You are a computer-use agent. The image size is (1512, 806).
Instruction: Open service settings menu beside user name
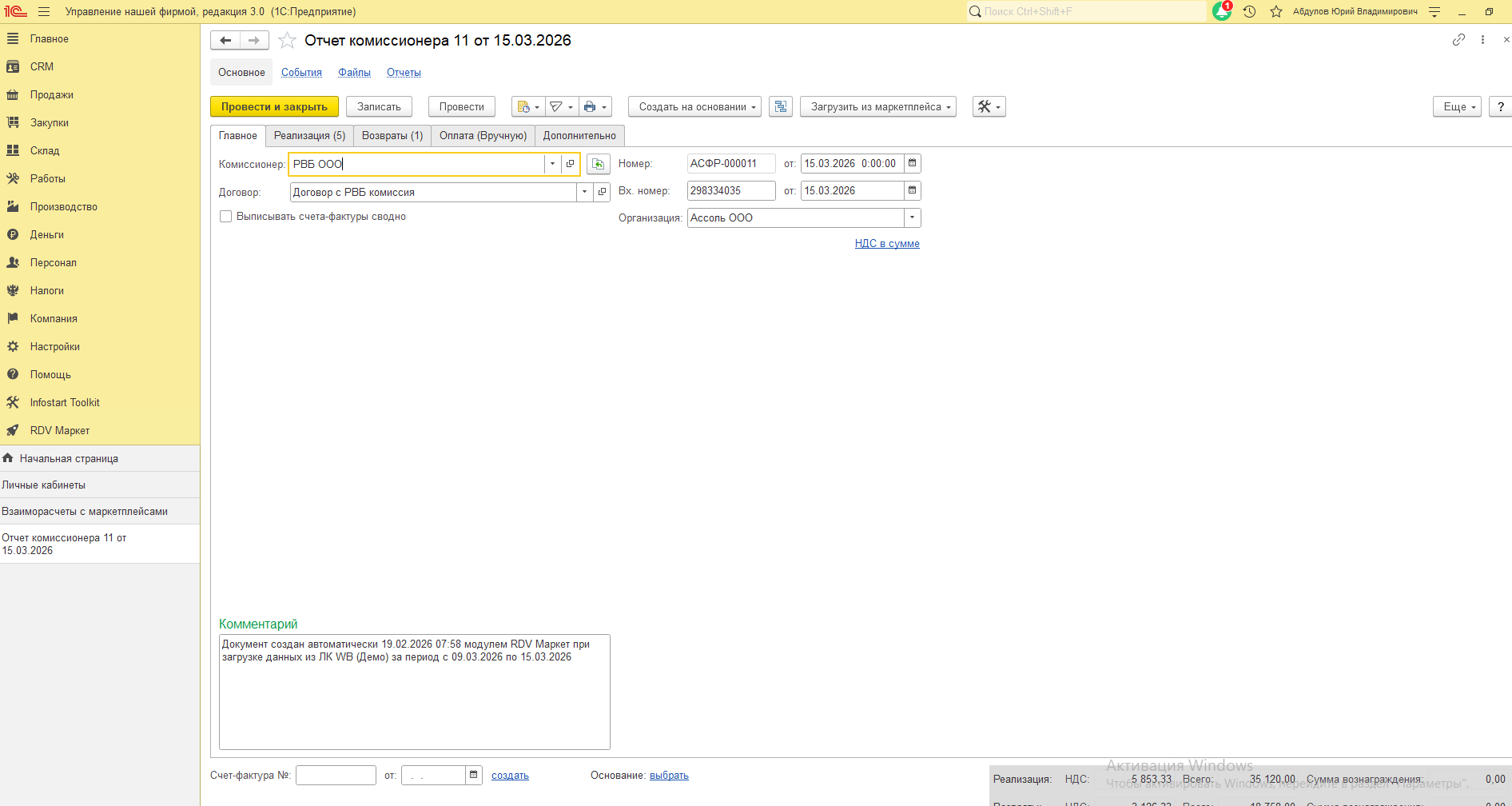pyautogui.click(x=1434, y=11)
